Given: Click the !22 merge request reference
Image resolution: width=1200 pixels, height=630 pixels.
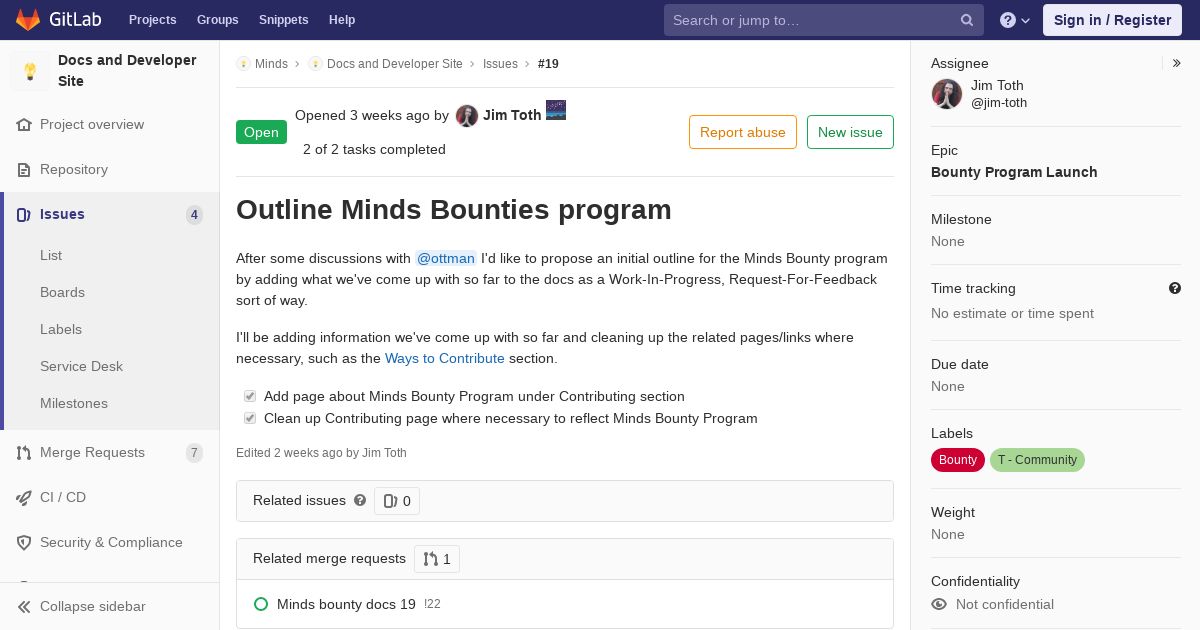Looking at the screenshot, I should [x=432, y=604].
